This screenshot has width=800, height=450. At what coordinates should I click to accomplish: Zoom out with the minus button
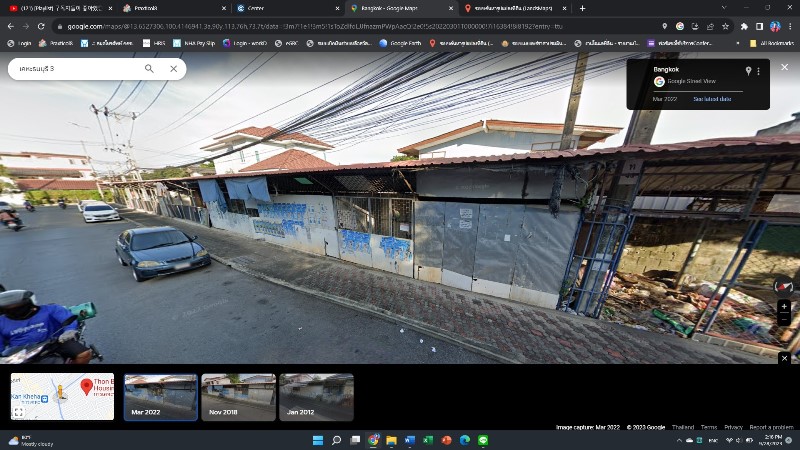784,319
